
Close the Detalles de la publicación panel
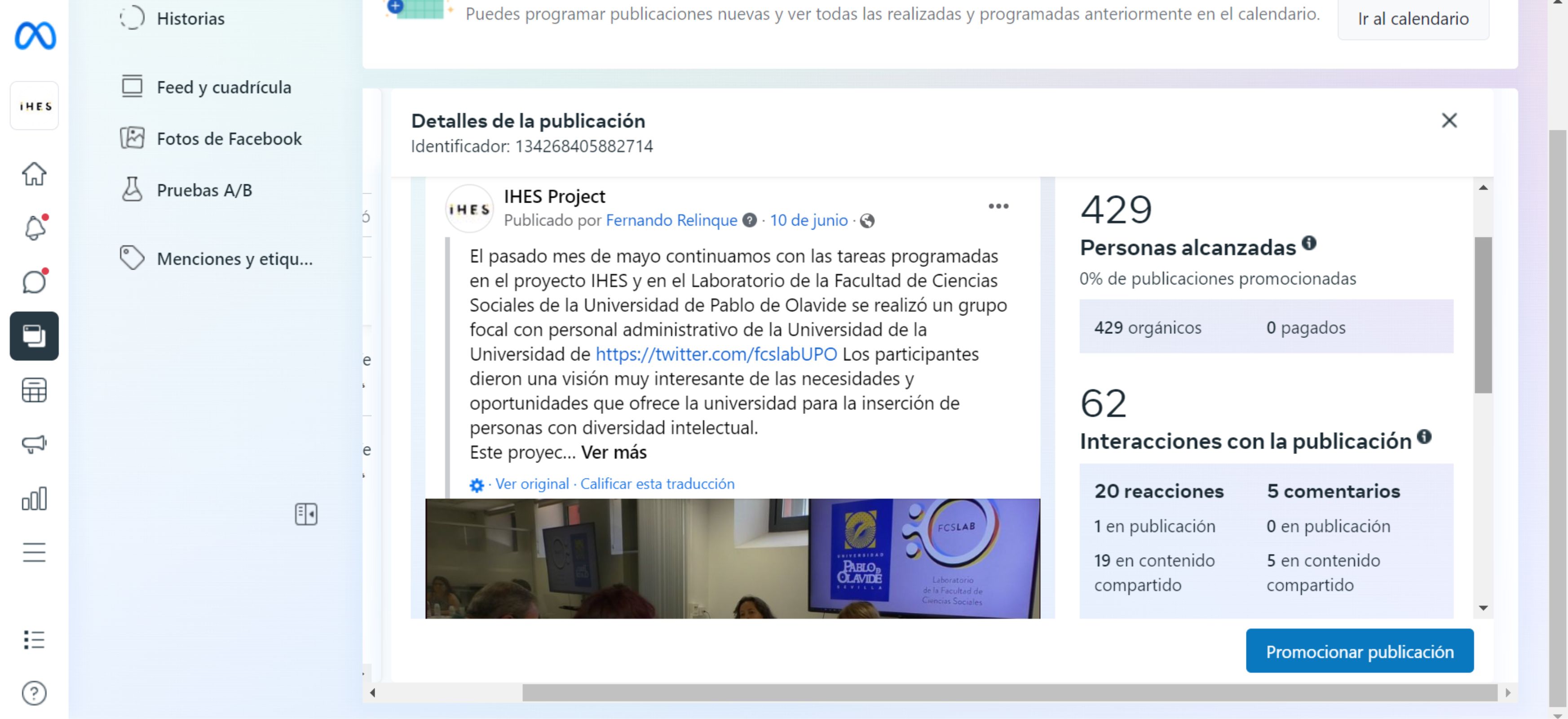(x=1449, y=120)
